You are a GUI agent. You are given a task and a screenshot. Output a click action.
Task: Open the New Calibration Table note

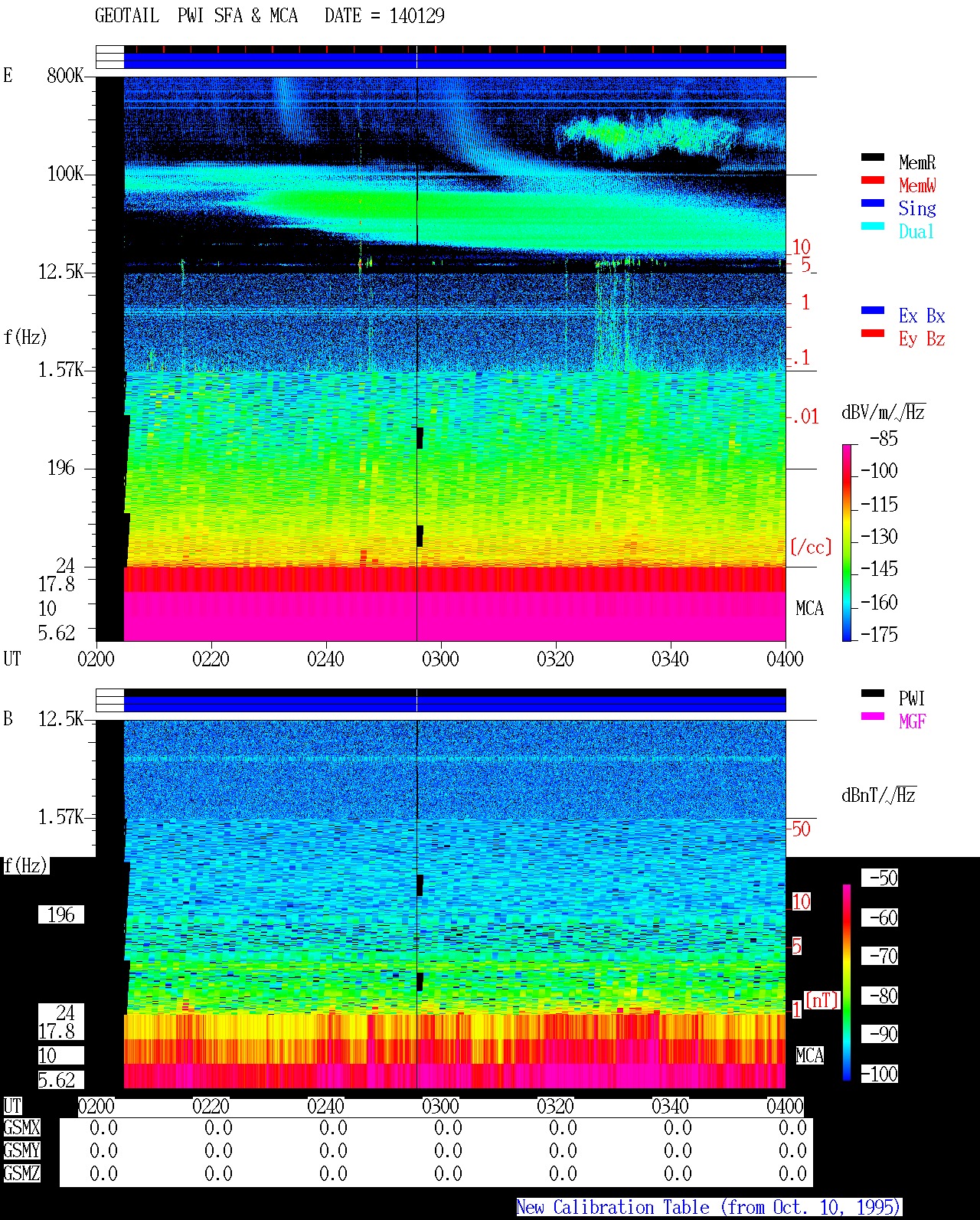click(709, 1208)
